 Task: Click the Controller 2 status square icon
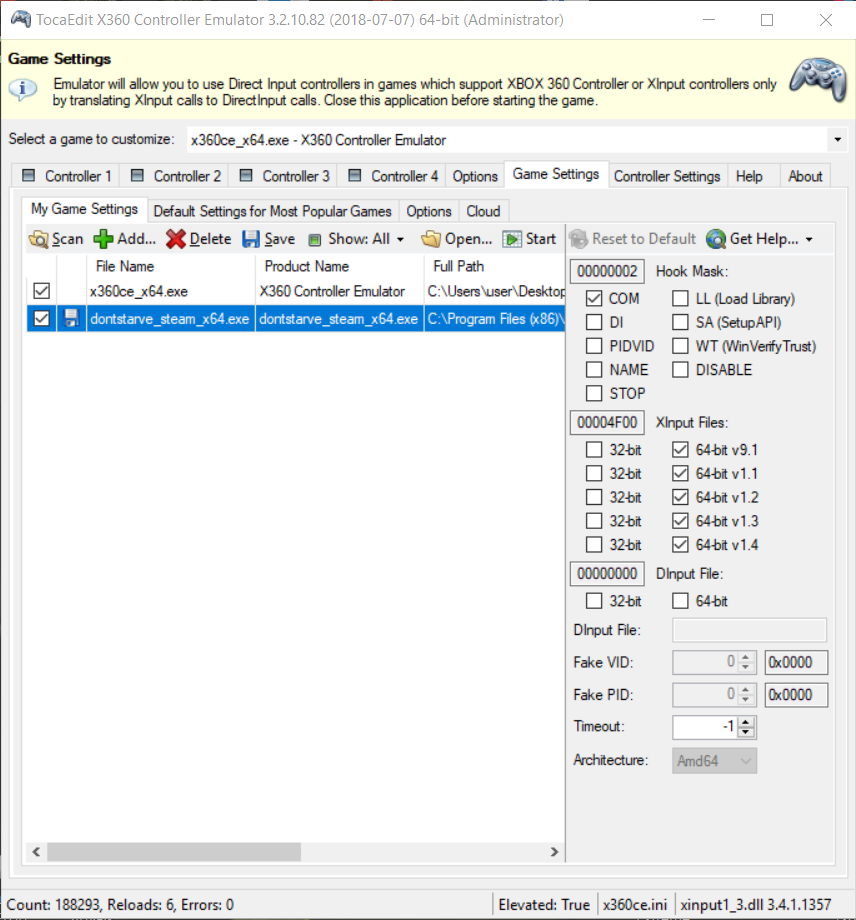tap(137, 175)
